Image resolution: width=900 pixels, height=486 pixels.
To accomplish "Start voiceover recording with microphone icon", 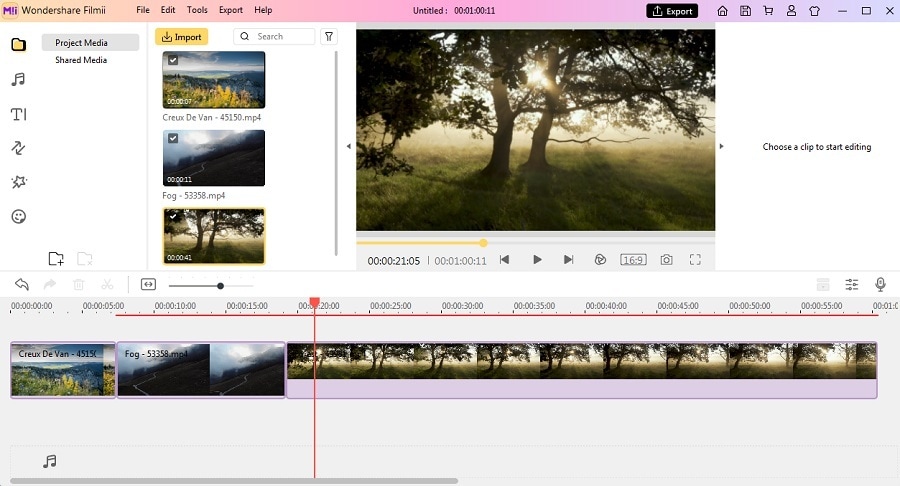I will coord(880,285).
